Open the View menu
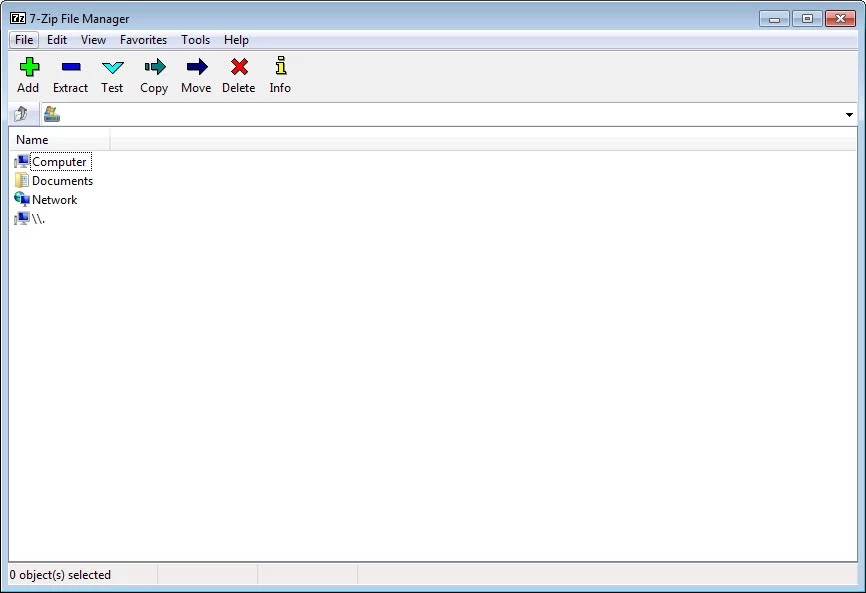The image size is (866, 593). click(93, 40)
